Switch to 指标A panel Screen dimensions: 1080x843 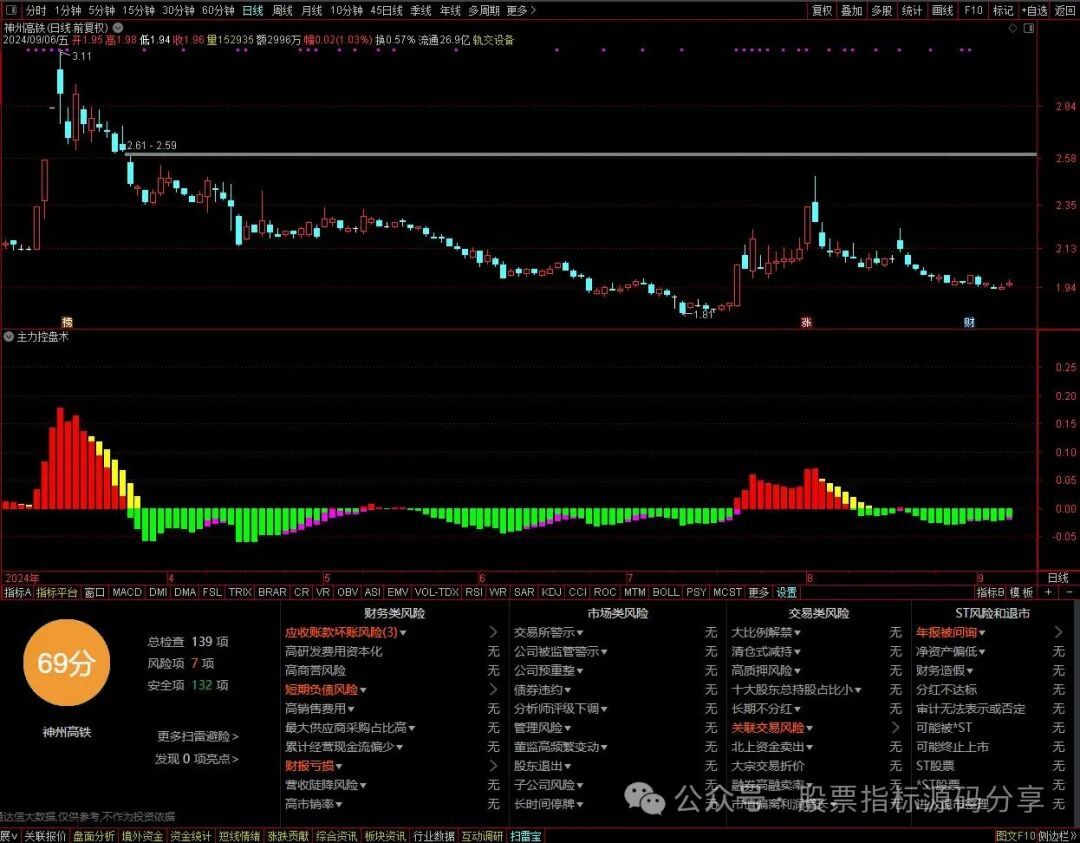(18, 592)
